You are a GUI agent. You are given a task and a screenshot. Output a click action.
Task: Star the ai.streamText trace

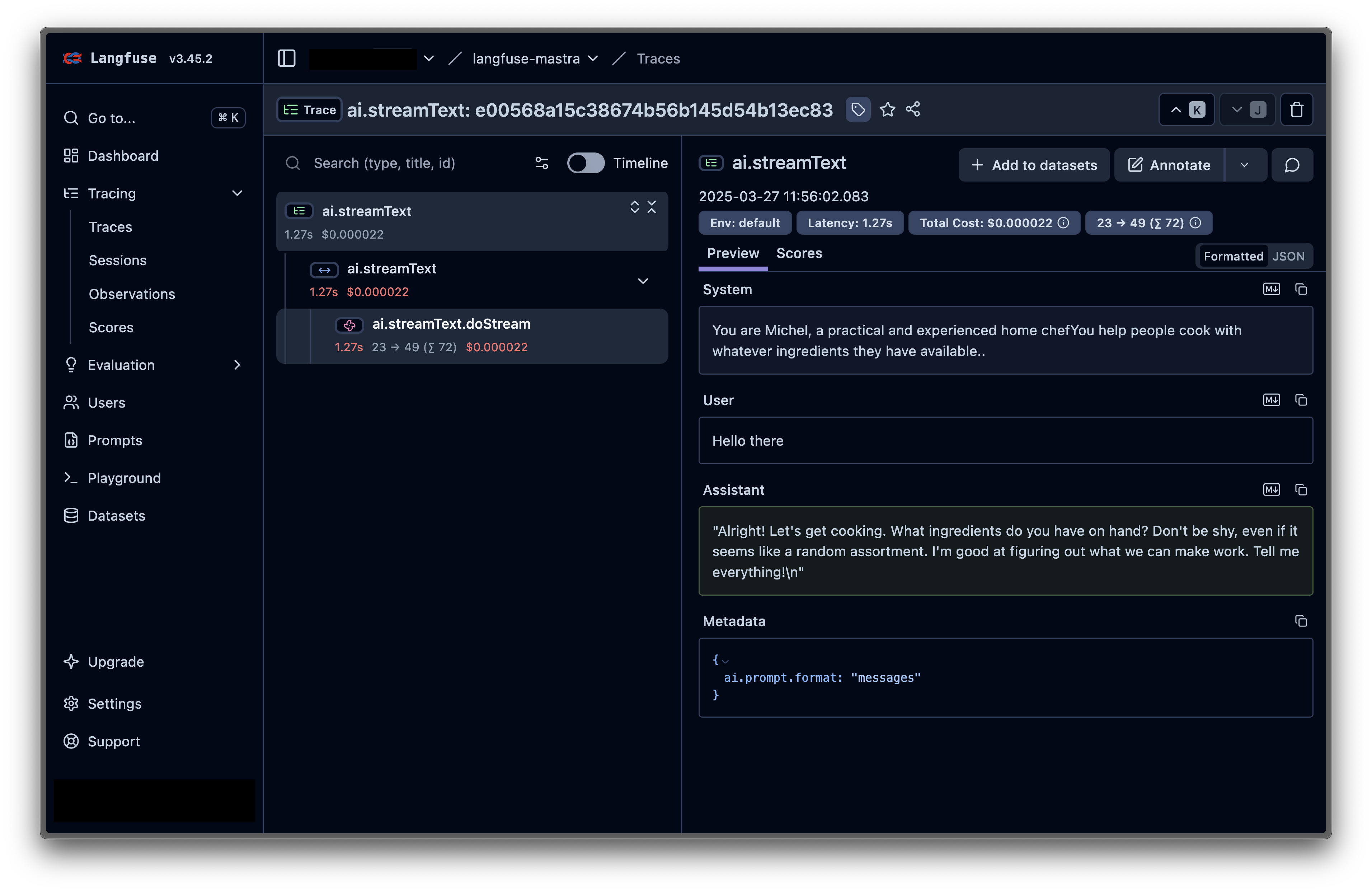[887, 109]
